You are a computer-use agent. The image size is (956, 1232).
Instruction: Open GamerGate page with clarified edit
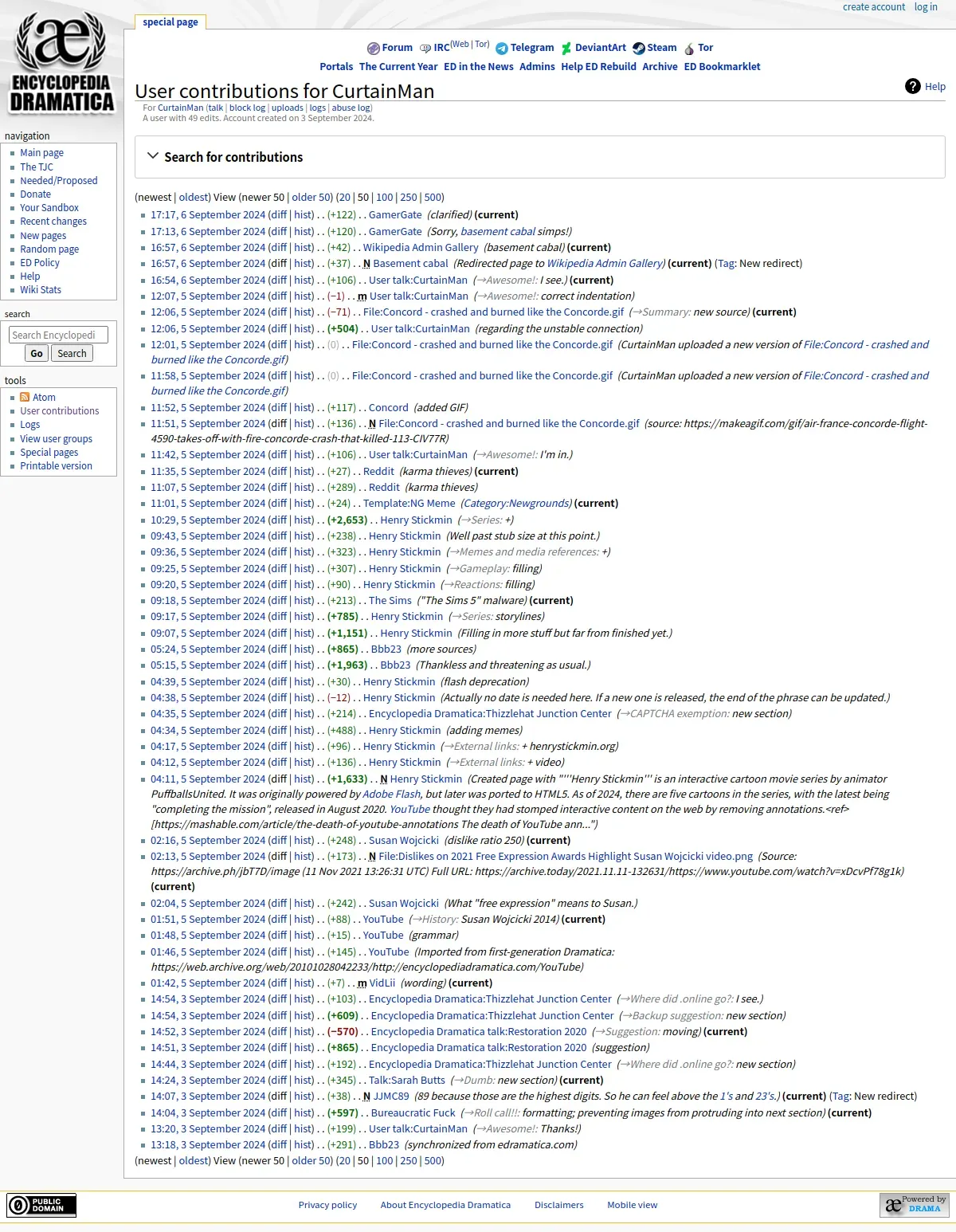pos(395,215)
